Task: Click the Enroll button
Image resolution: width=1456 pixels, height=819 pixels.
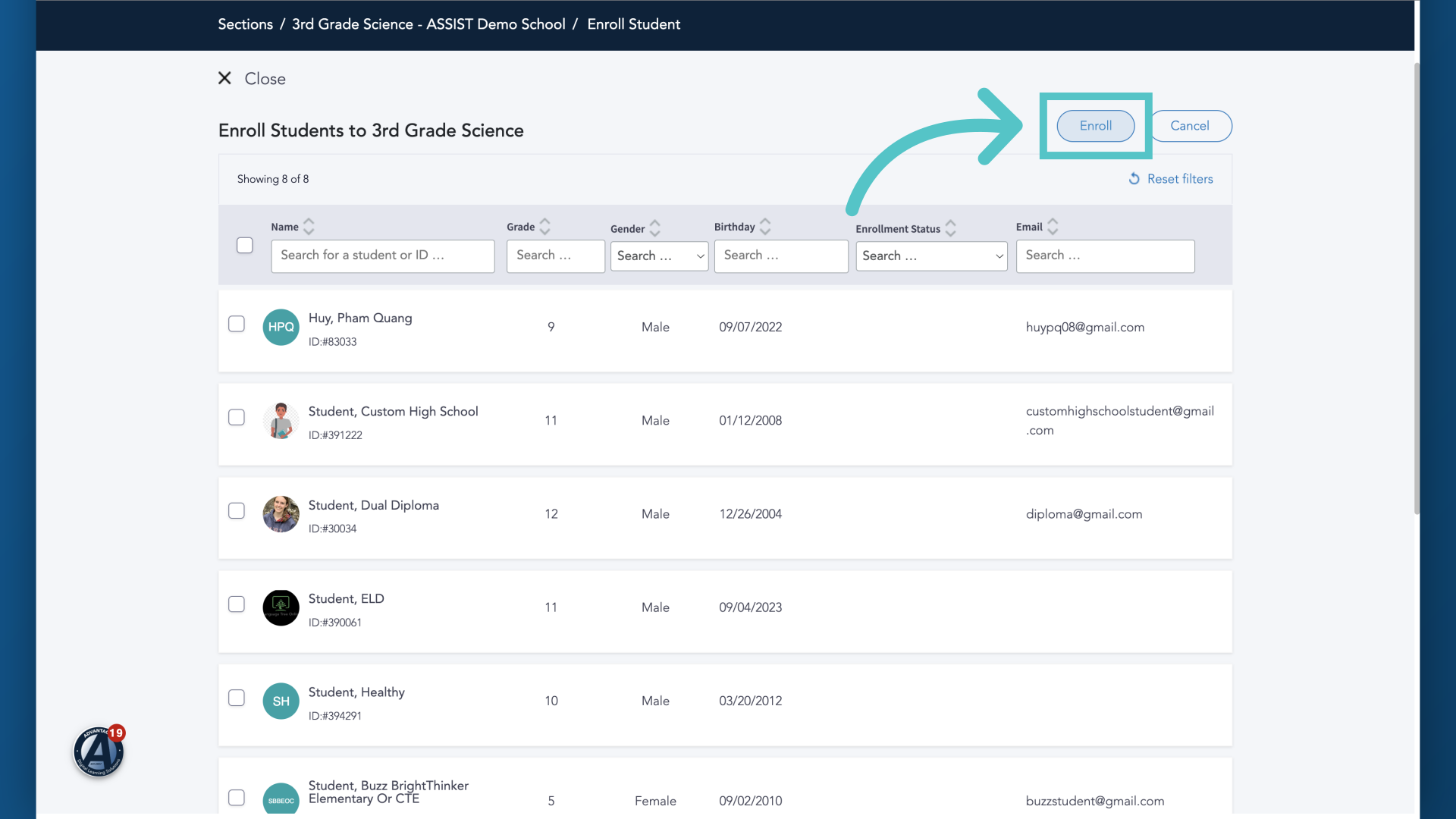Action: click(x=1096, y=126)
